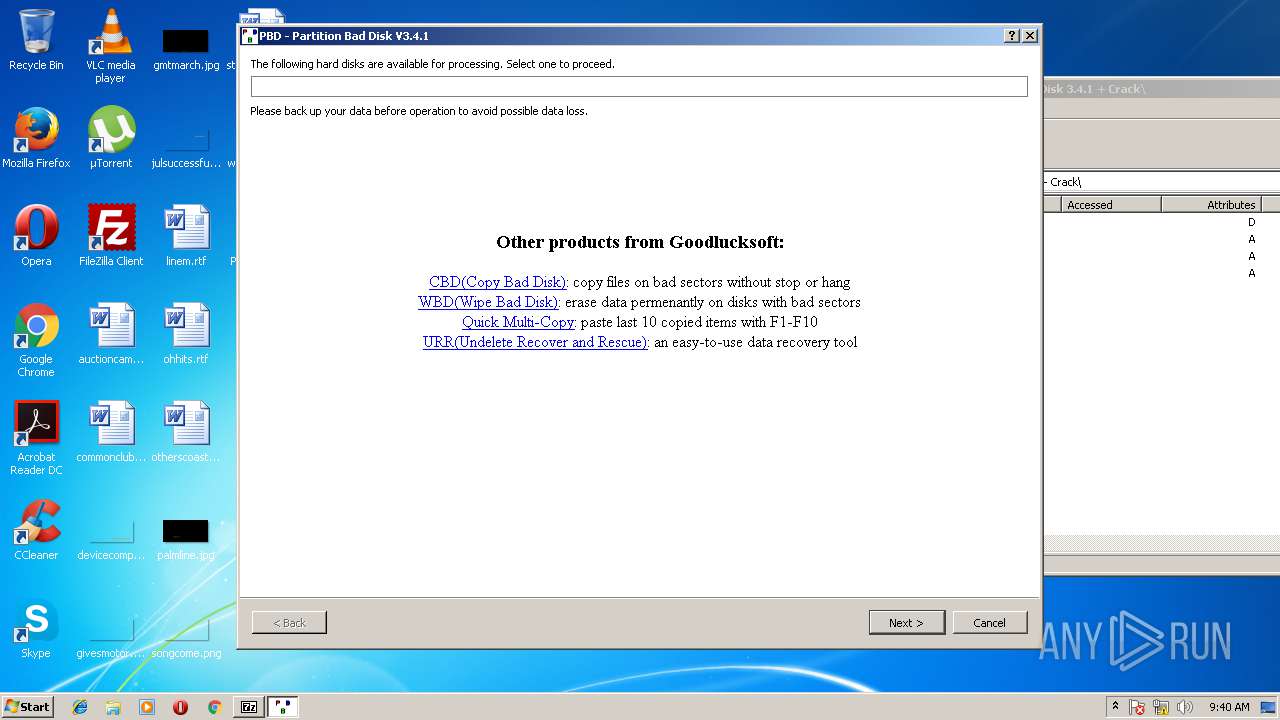Open julsuccessfu file on desktop
Viewport: 1280px width, 720px height.
coord(186,148)
